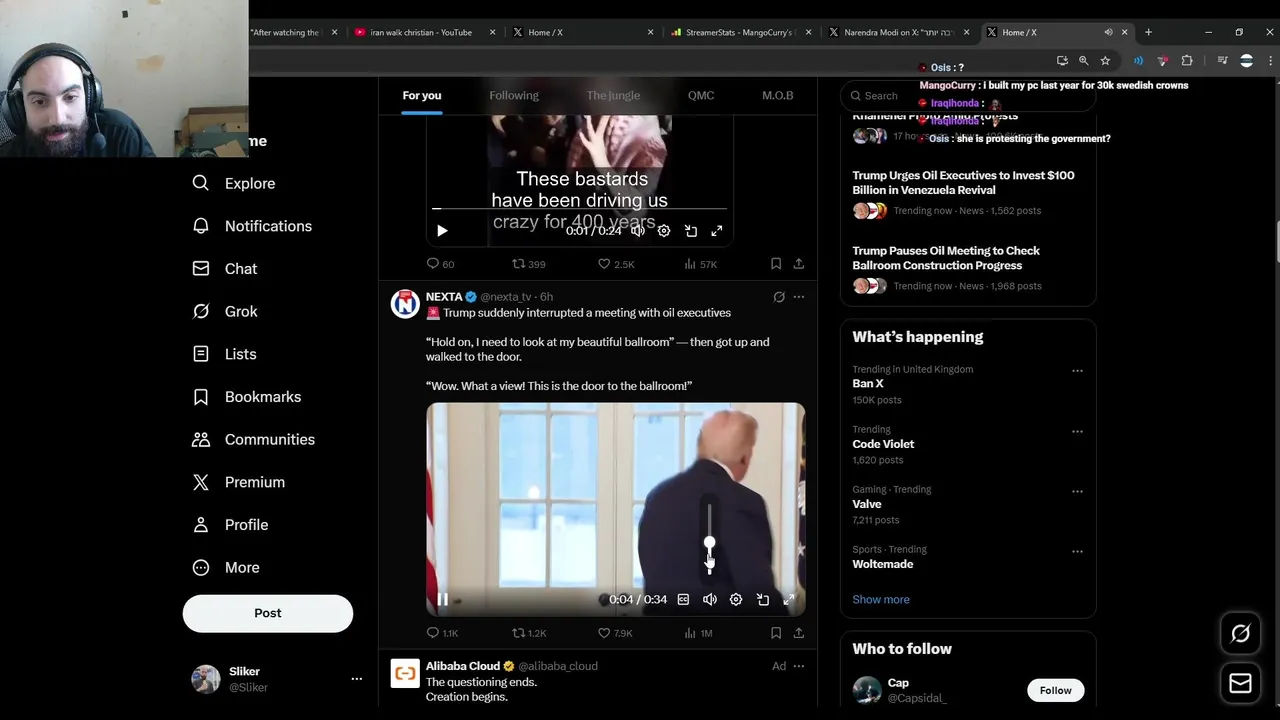Open more options on the NEXTA post

[799, 297]
